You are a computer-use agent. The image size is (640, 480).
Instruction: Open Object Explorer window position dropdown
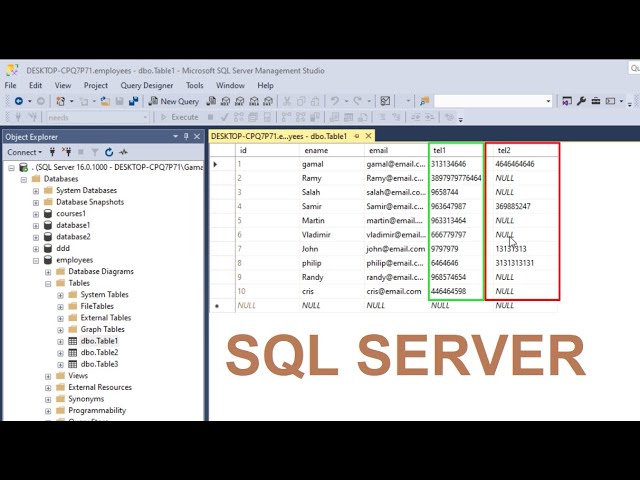tap(176, 136)
